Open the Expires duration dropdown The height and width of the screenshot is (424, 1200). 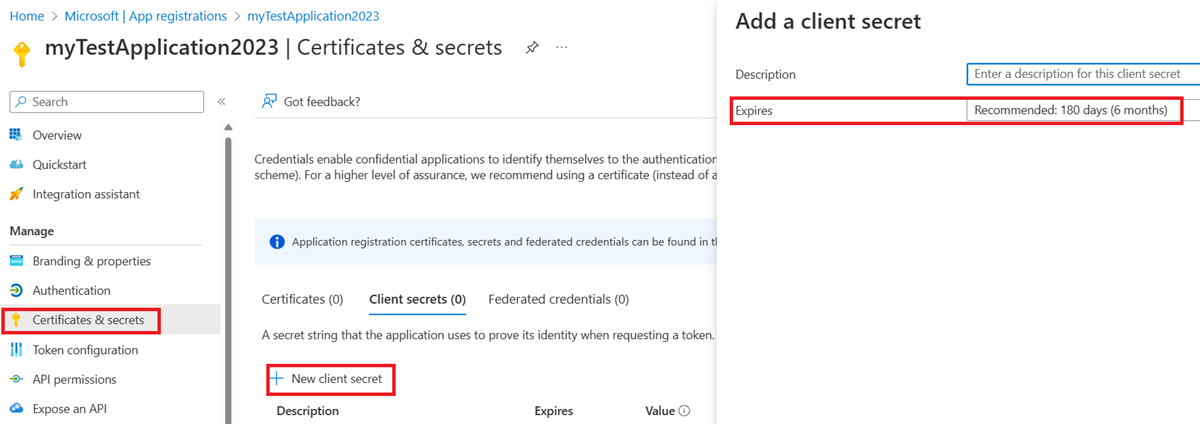coord(1074,110)
